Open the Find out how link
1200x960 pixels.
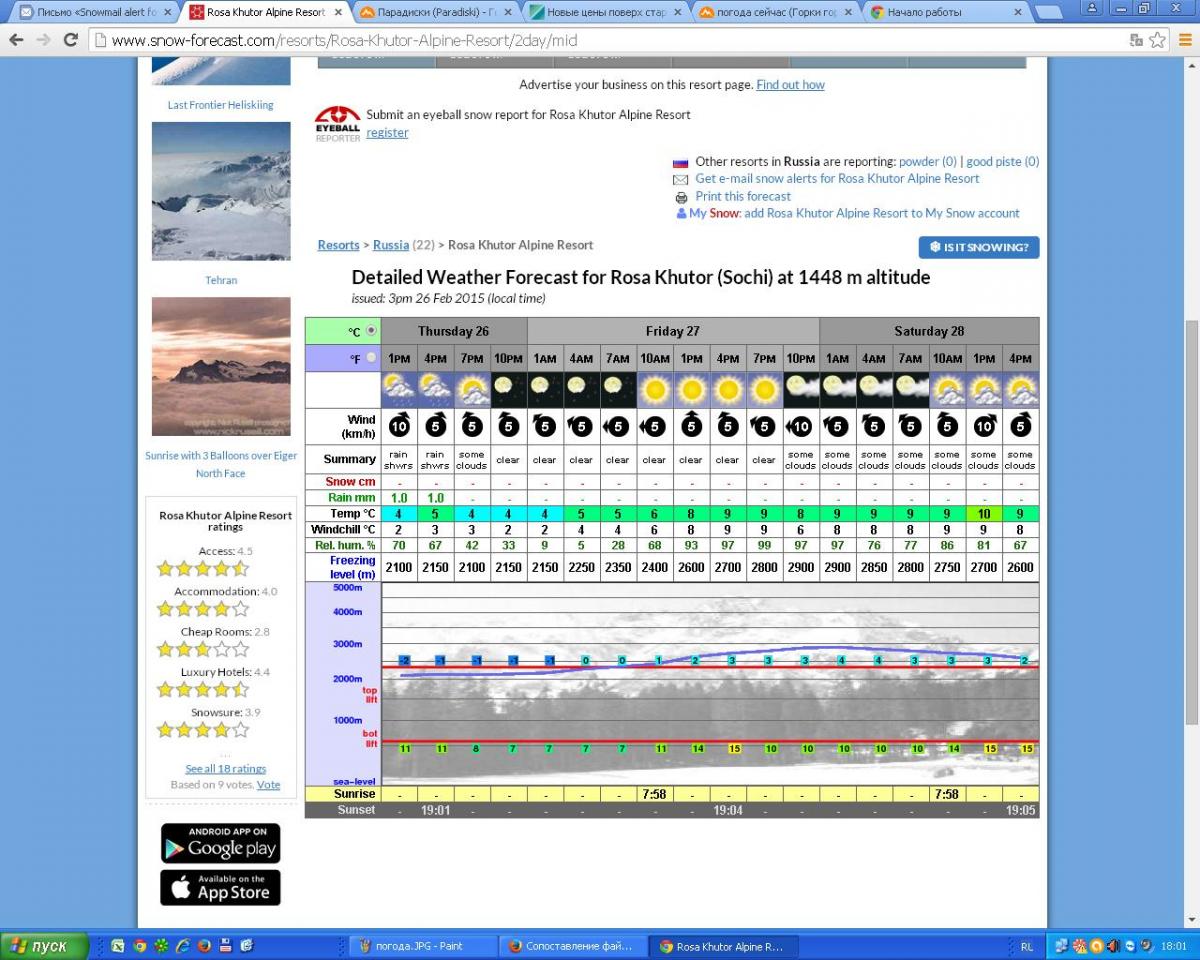(790, 85)
